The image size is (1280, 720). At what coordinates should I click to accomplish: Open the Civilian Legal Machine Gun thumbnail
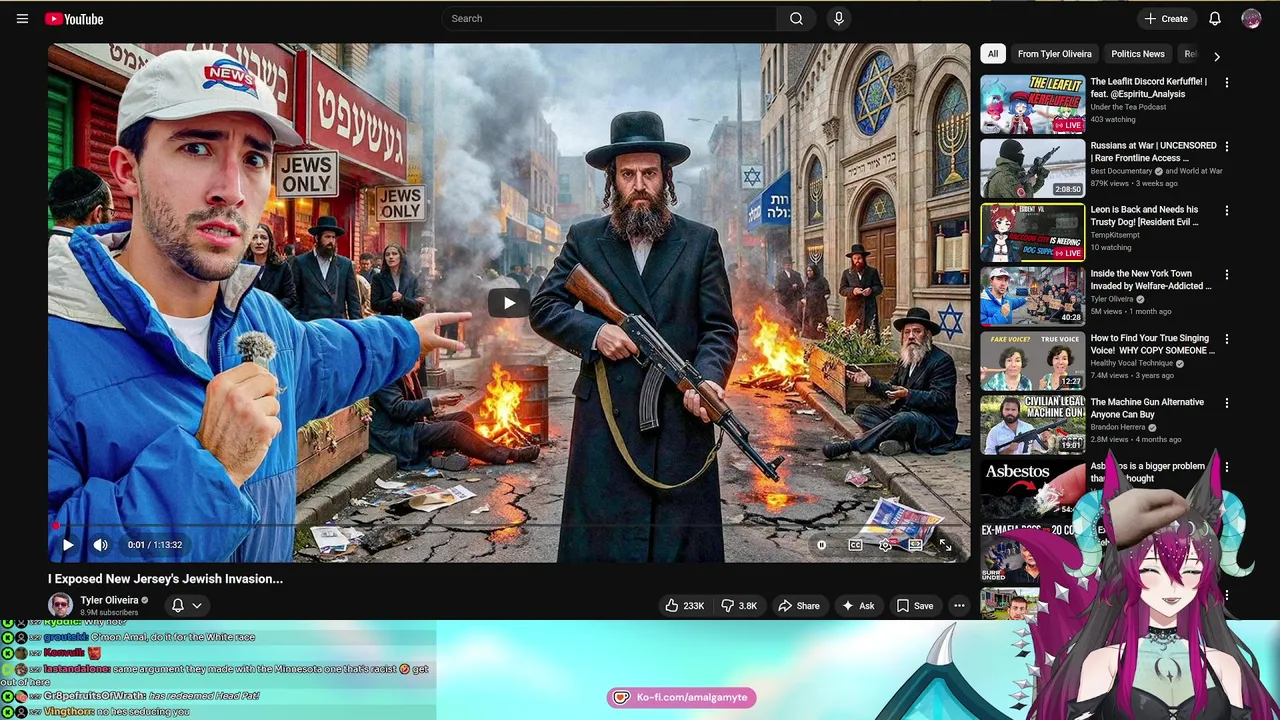tap(1032, 425)
